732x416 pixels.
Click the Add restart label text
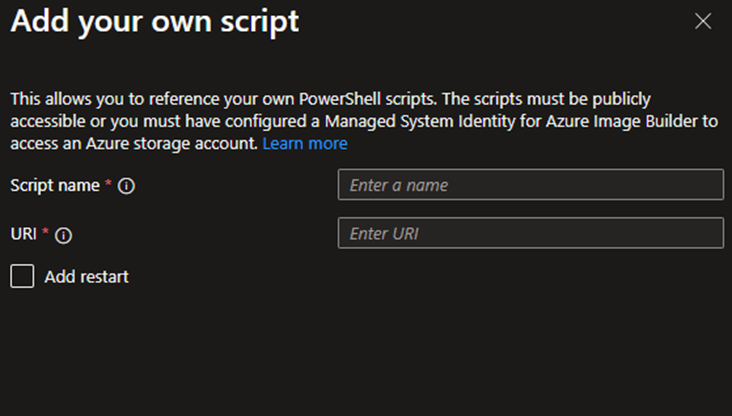(86, 277)
